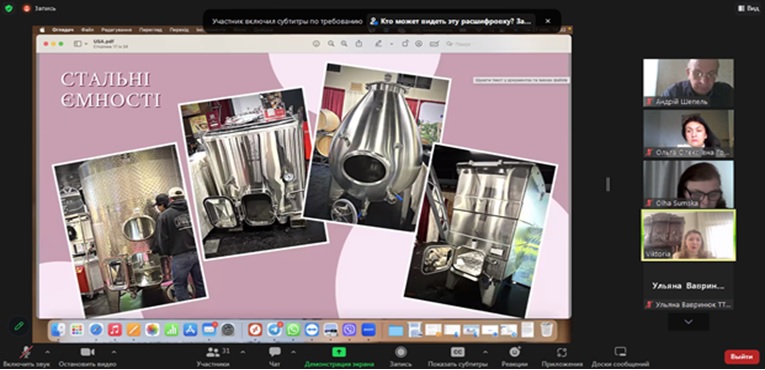
Task: Select Viktoria active speaker video tile
Action: 688,235
